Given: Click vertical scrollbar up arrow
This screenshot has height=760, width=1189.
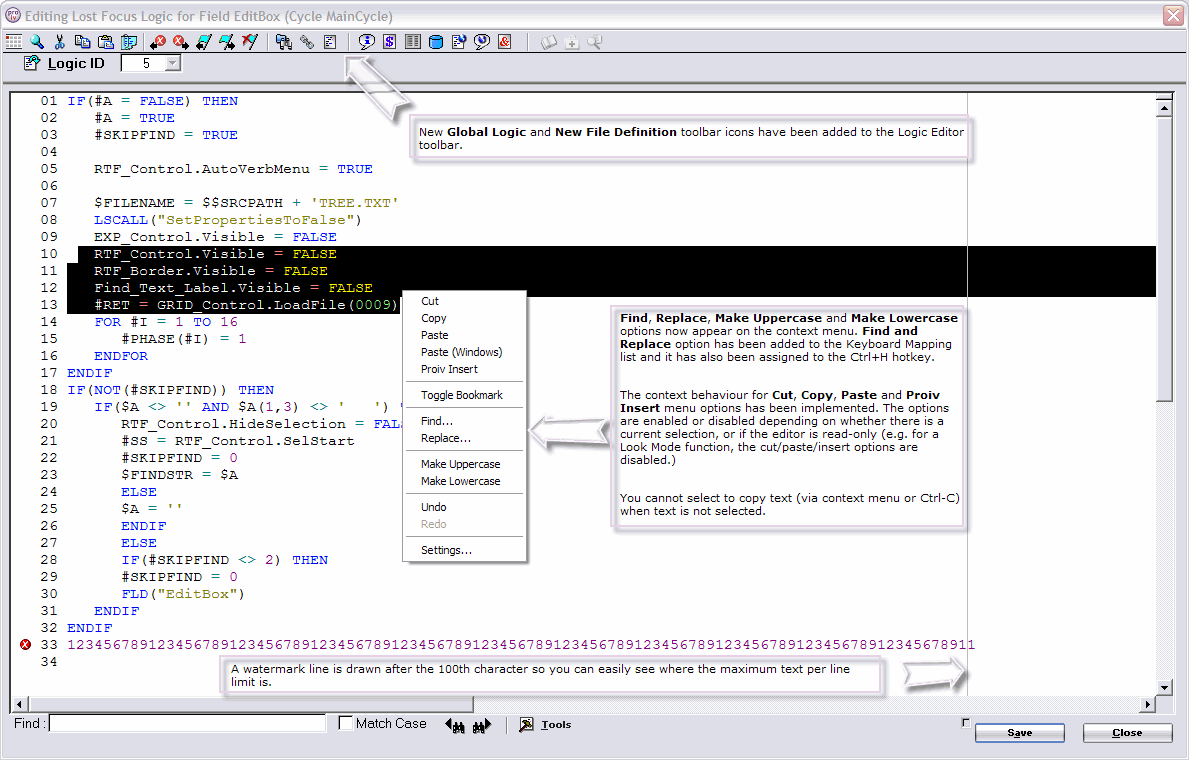Looking at the screenshot, I should click(x=1165, y=108).
